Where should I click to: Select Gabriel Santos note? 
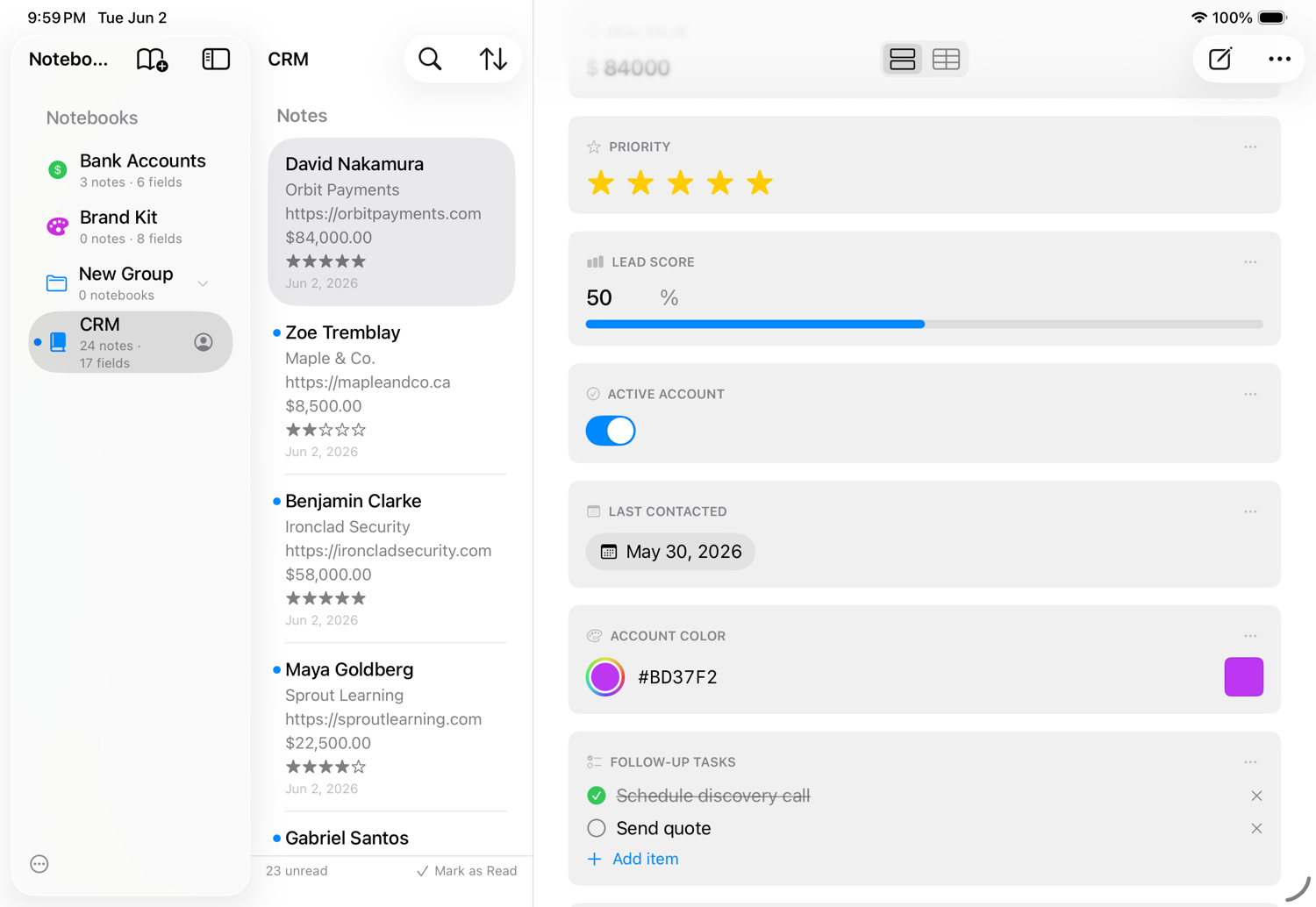tap(391, 838)
